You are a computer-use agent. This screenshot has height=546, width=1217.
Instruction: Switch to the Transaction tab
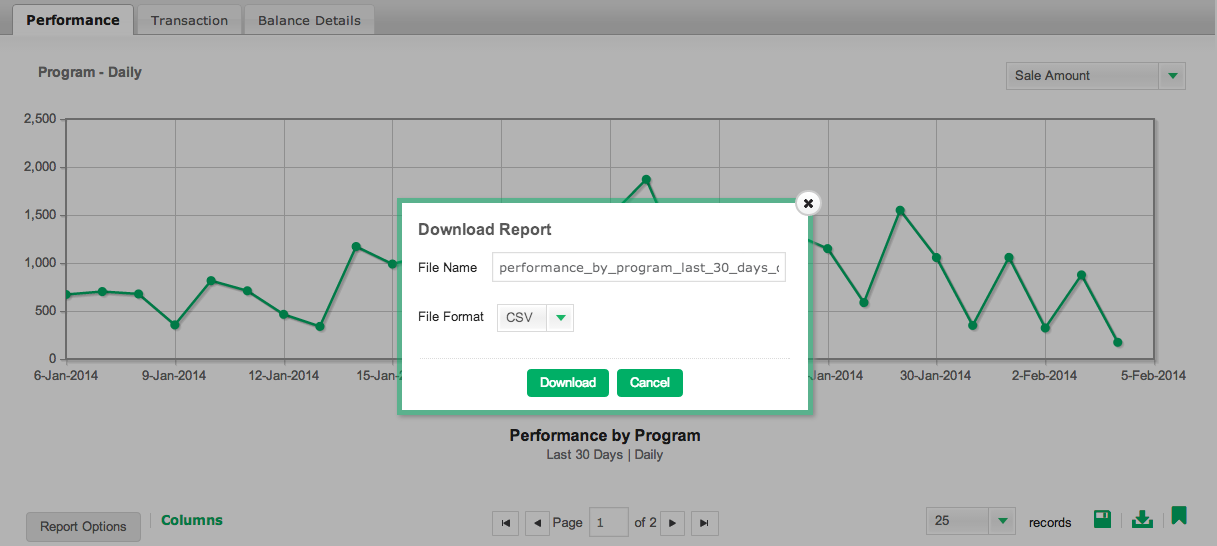(190, 20)
